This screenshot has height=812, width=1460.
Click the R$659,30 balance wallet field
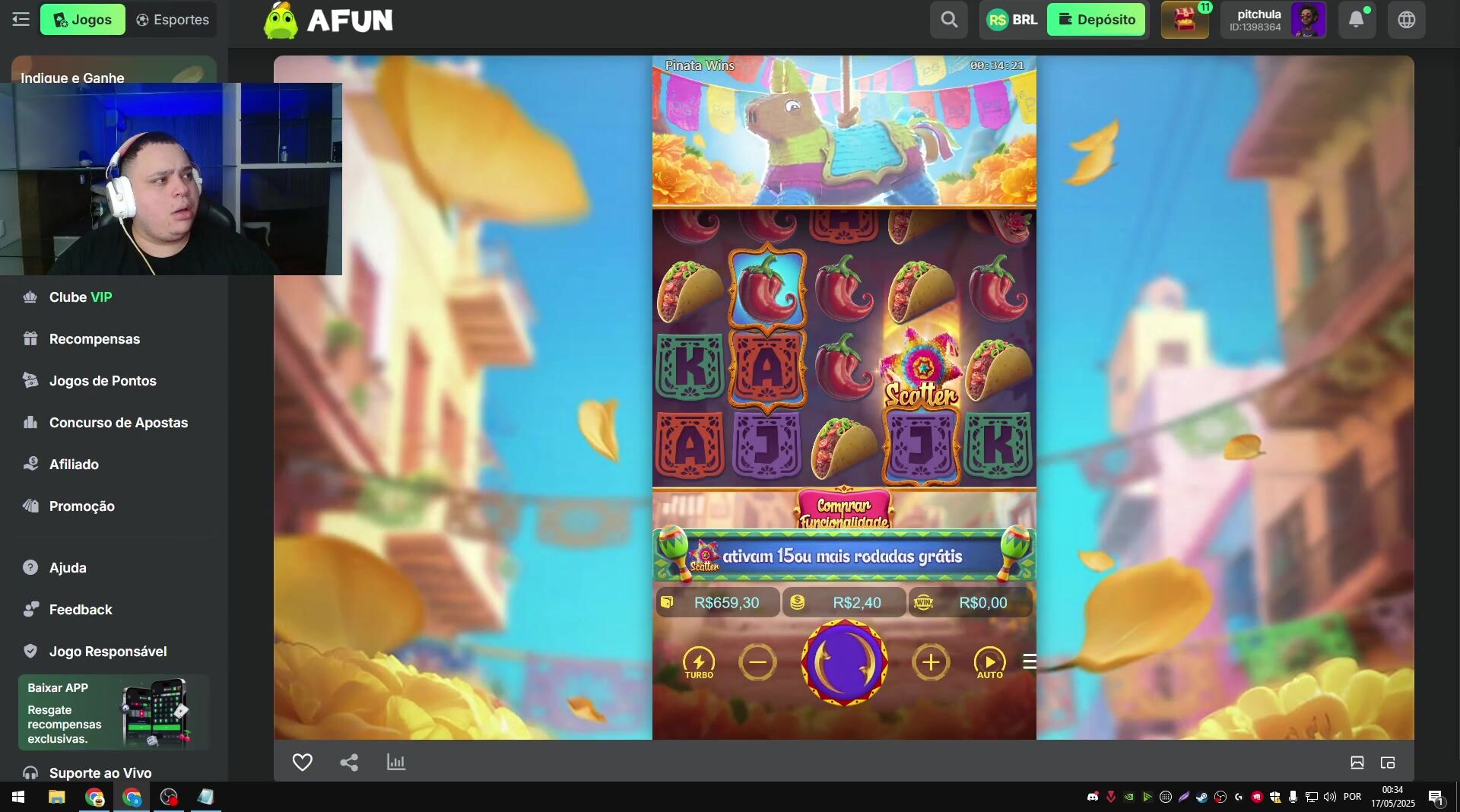pyautogui.click(x=718, y=603)
